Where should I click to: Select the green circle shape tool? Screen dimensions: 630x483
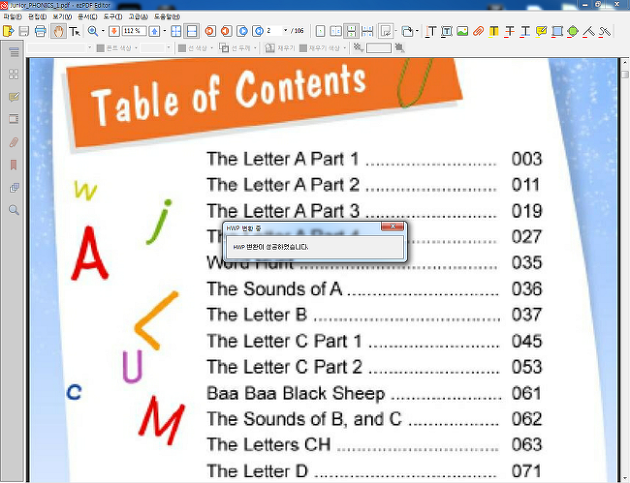click(x=573, y=31)
